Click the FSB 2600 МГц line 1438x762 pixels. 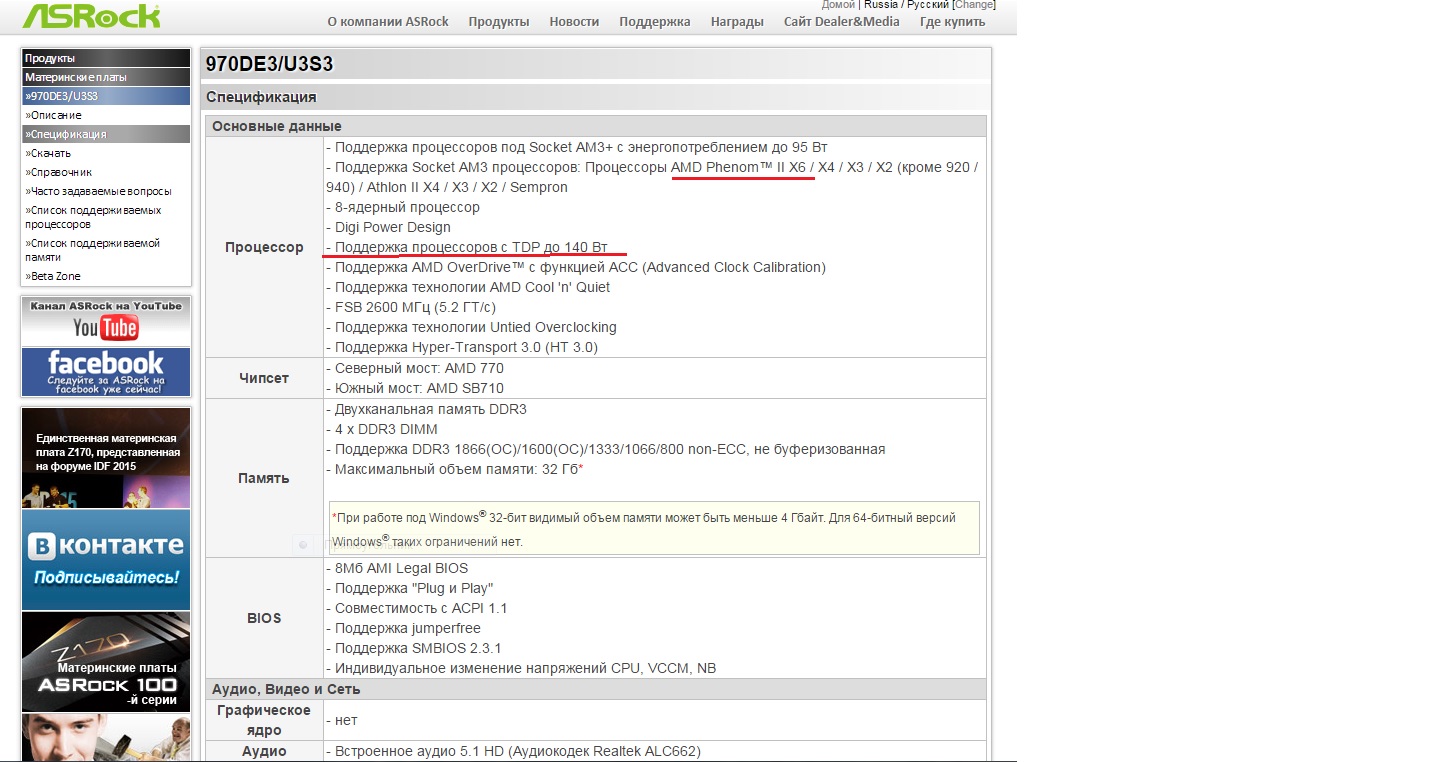[x=411, y=307]
